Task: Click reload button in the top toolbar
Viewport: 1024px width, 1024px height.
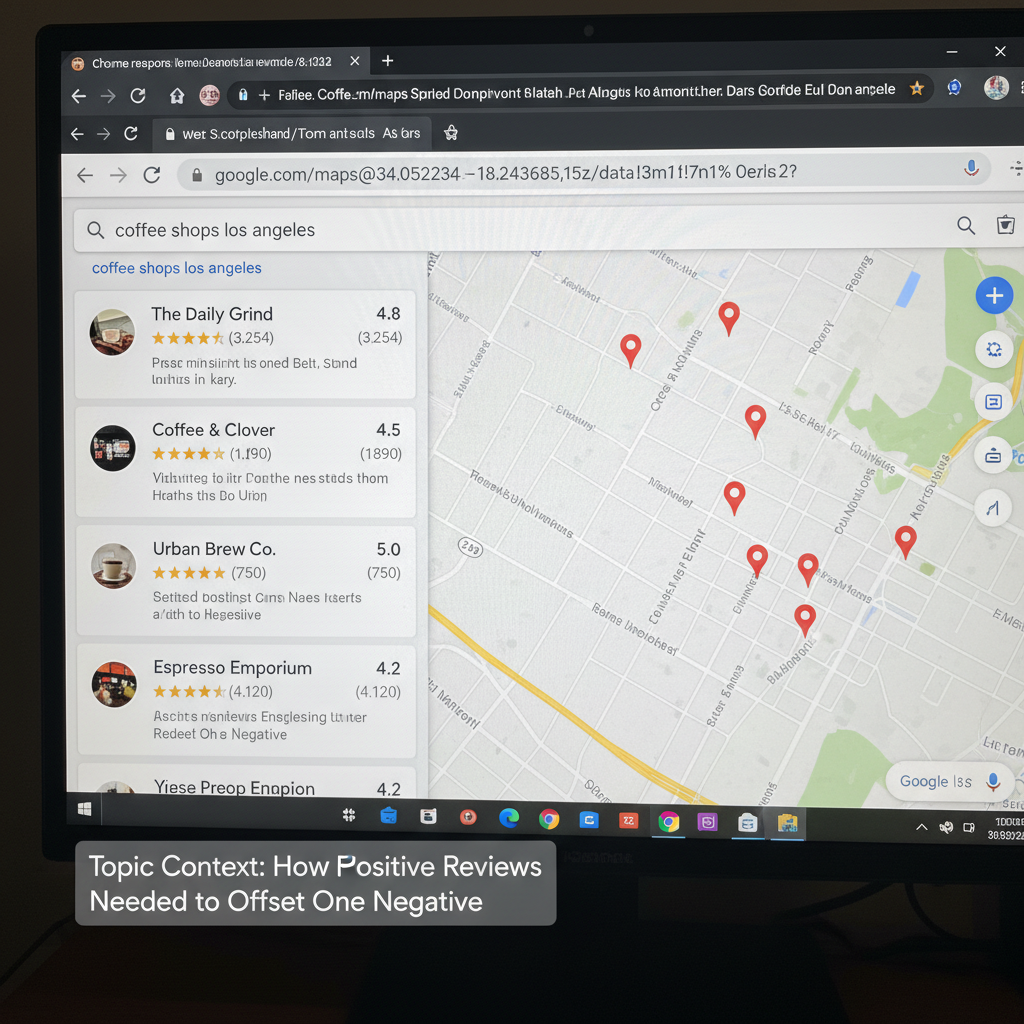Action: (138, 96)
